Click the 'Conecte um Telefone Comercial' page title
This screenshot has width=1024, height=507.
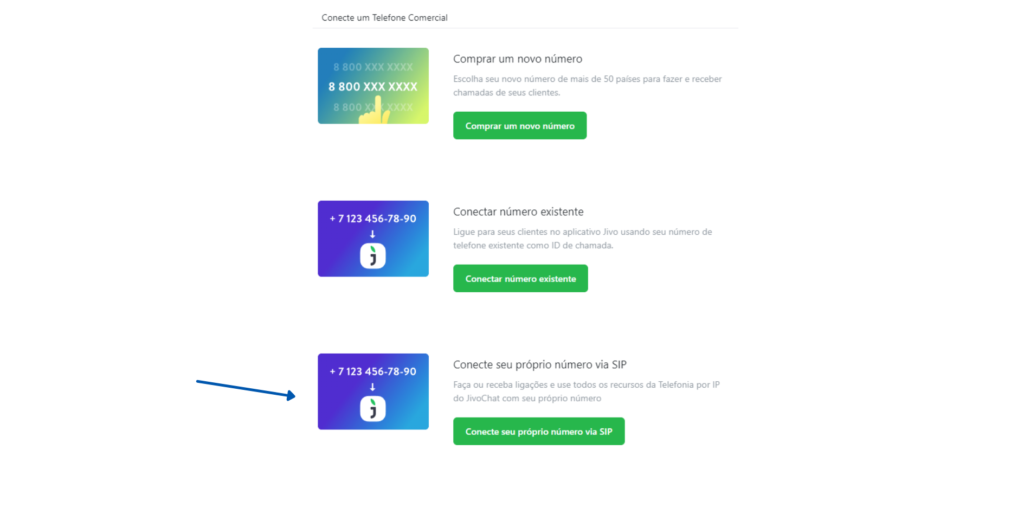(385, 18)
